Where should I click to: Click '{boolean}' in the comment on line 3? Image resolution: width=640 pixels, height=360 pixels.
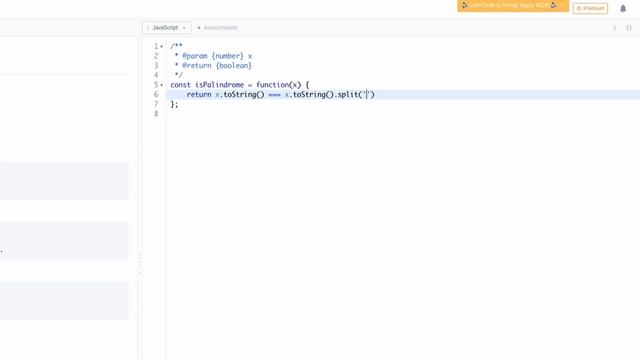[x=233, y=66]
